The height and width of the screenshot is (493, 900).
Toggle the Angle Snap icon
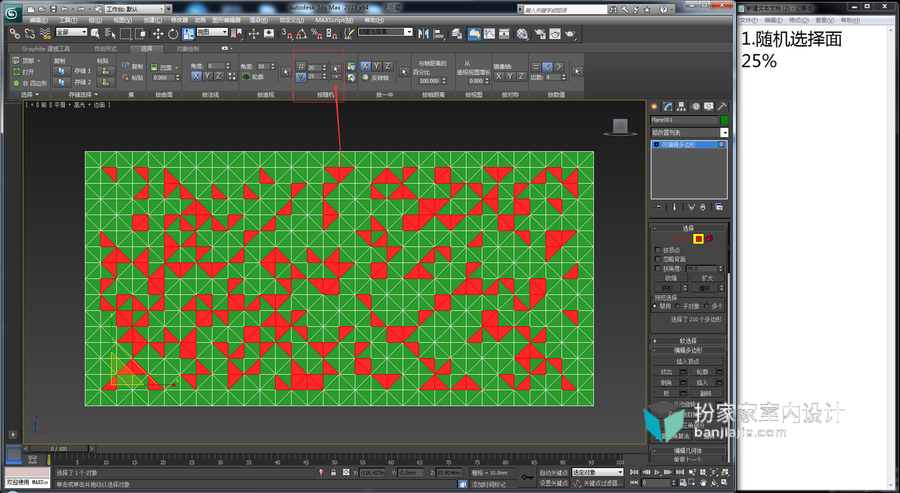(302, 33)
